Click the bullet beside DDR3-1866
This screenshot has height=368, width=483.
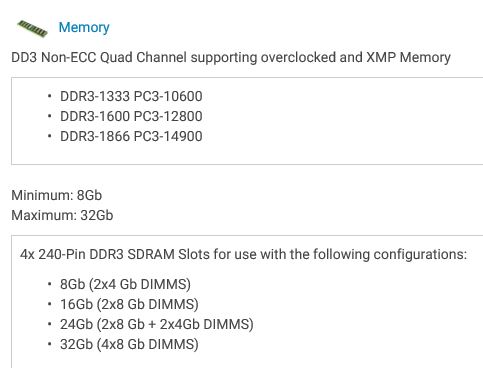tap(49, 136)
